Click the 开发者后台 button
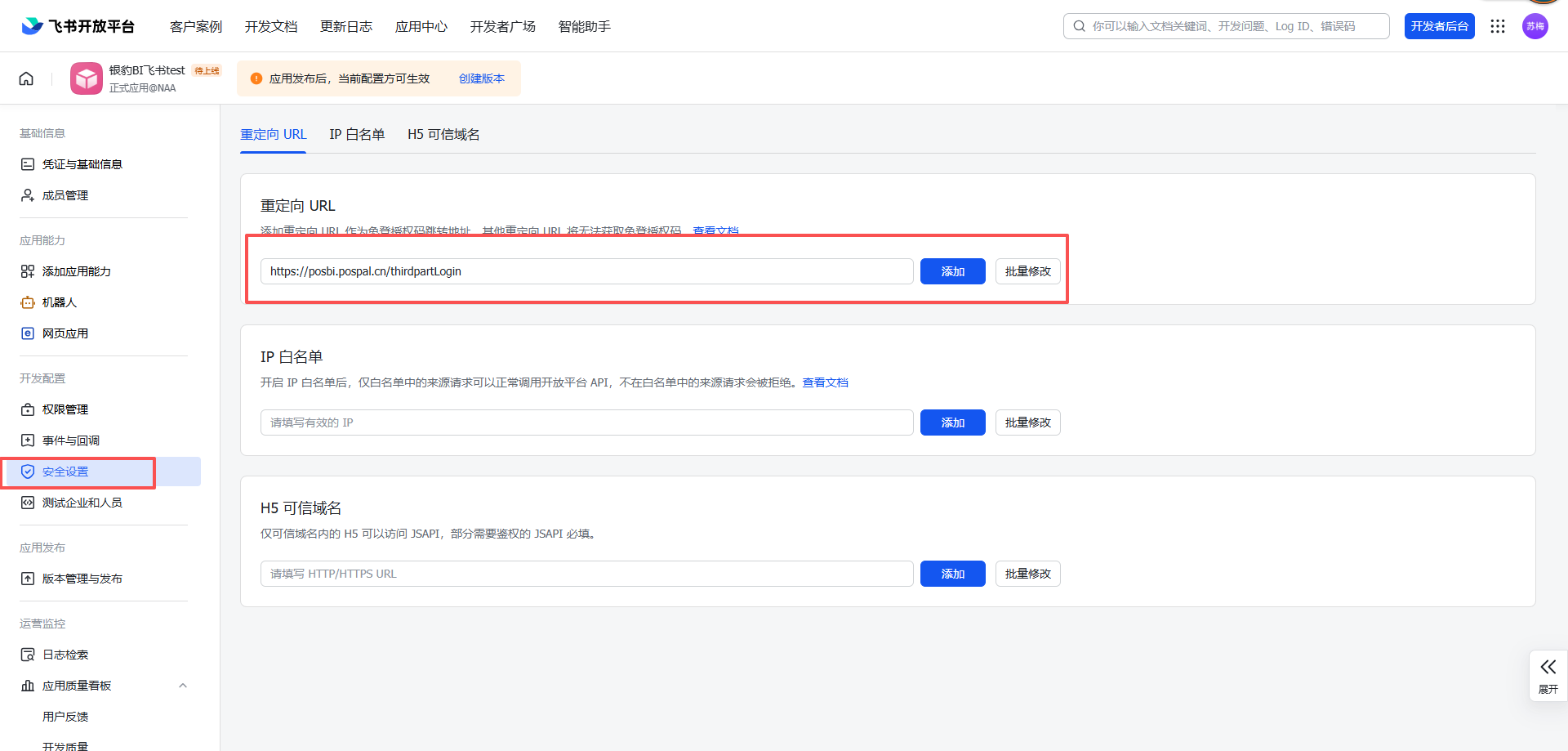This screenshot has width=1568, height=751. pos(1439,26)
